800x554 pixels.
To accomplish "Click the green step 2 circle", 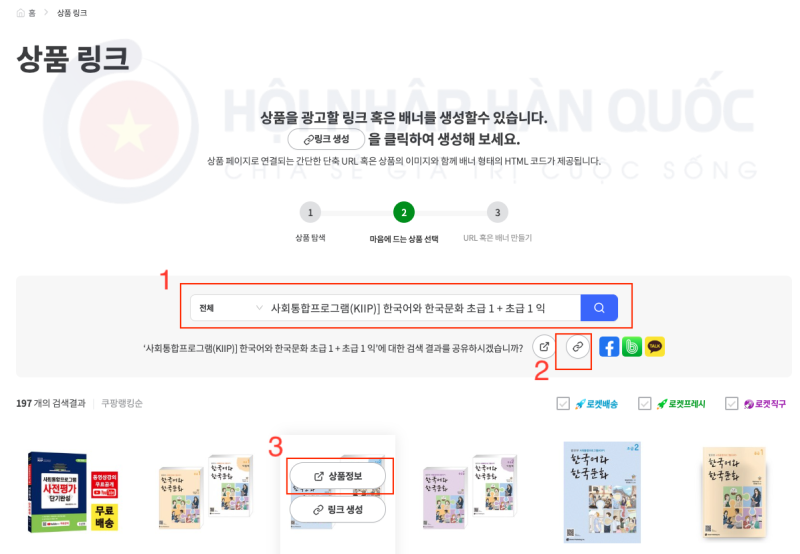I will pos(404,212).
